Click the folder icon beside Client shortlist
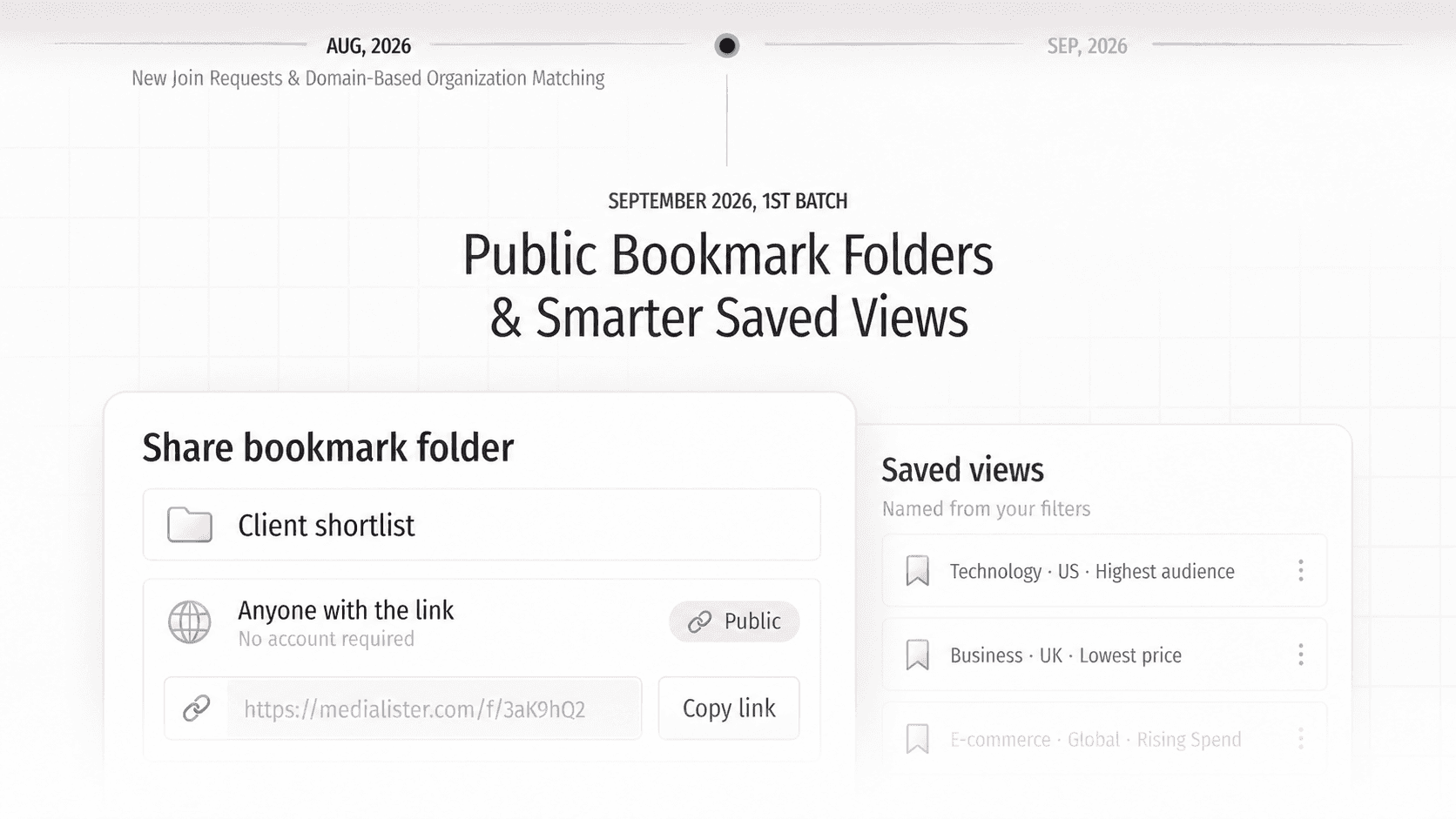1456x819 pixels. (x=190, y=525)
